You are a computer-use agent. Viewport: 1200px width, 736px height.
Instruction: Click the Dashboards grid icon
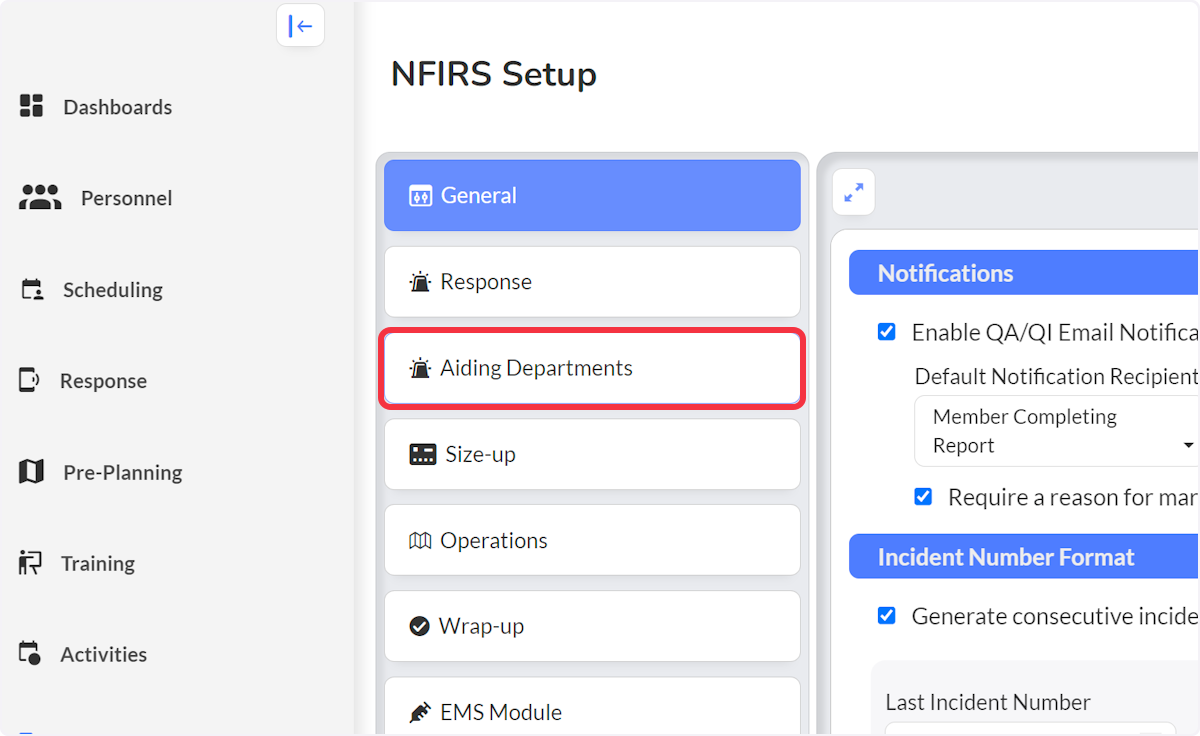coord(32,106)
